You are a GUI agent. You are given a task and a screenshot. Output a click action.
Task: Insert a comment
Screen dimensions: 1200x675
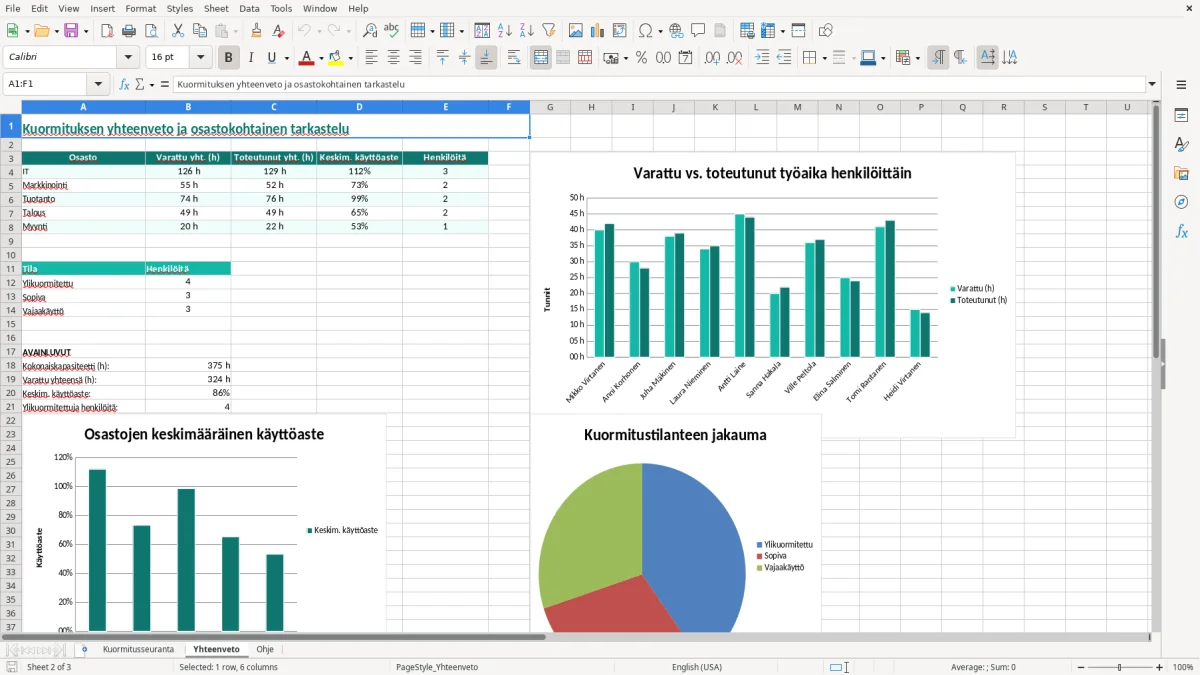[x=698, y=31]
